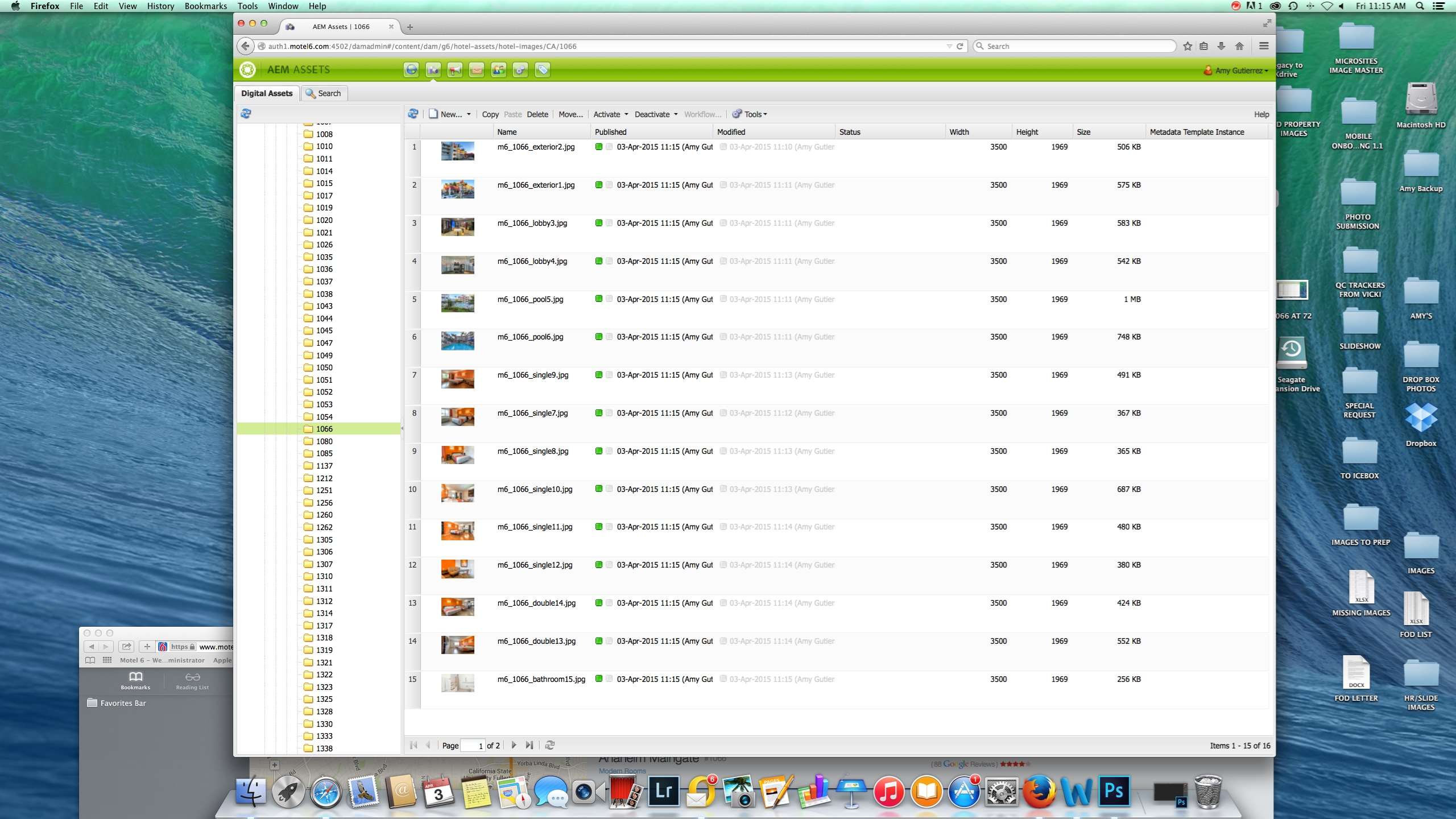Image resolution: width=1456 pixels, height=819 pixels.
Task: Open Spotlight search in menu bar
Action: (x=1420, y=6)
